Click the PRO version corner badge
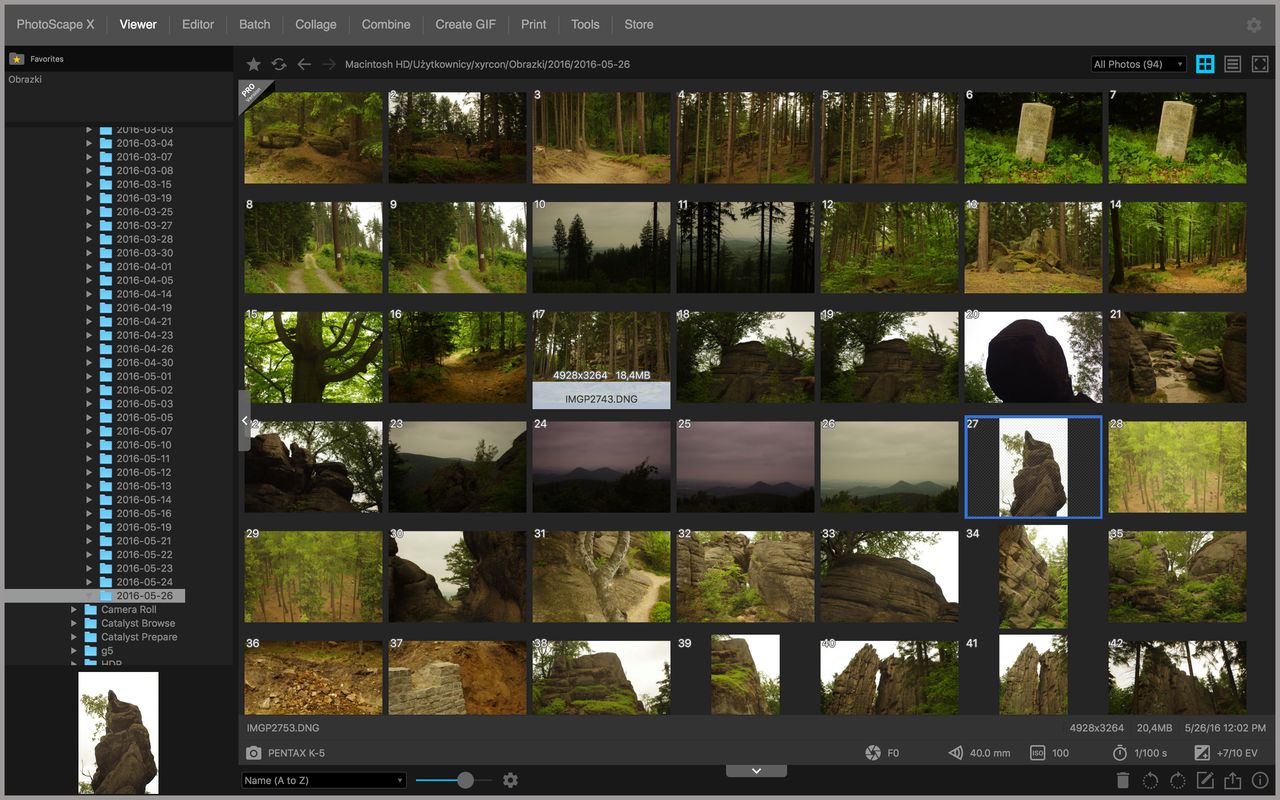This screenshot has width=1280, height=800. [x=253, y=96]
